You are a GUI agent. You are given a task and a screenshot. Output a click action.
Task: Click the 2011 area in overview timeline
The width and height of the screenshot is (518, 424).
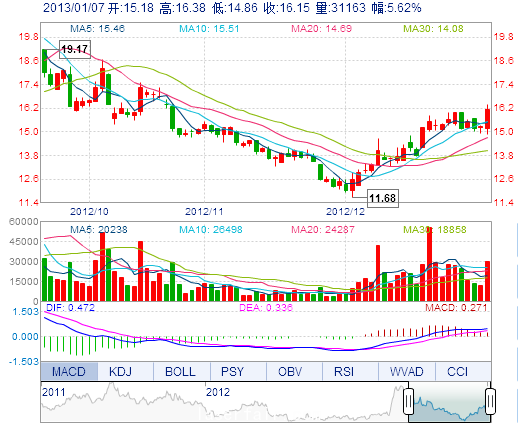coord(54,392)
